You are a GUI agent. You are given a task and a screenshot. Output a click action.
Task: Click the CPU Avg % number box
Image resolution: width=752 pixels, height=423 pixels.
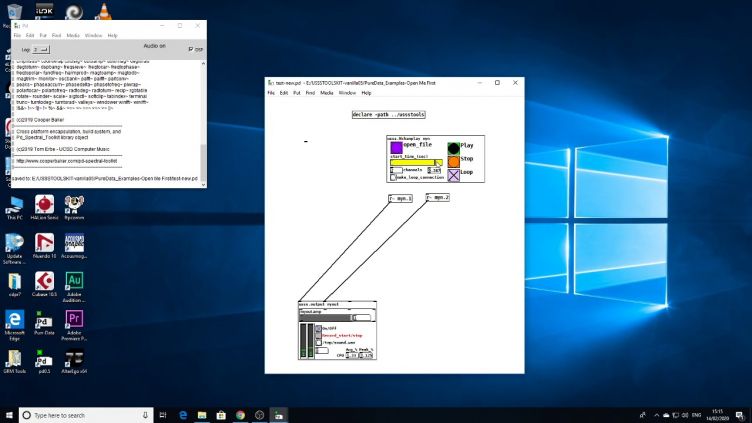(352, 355)
